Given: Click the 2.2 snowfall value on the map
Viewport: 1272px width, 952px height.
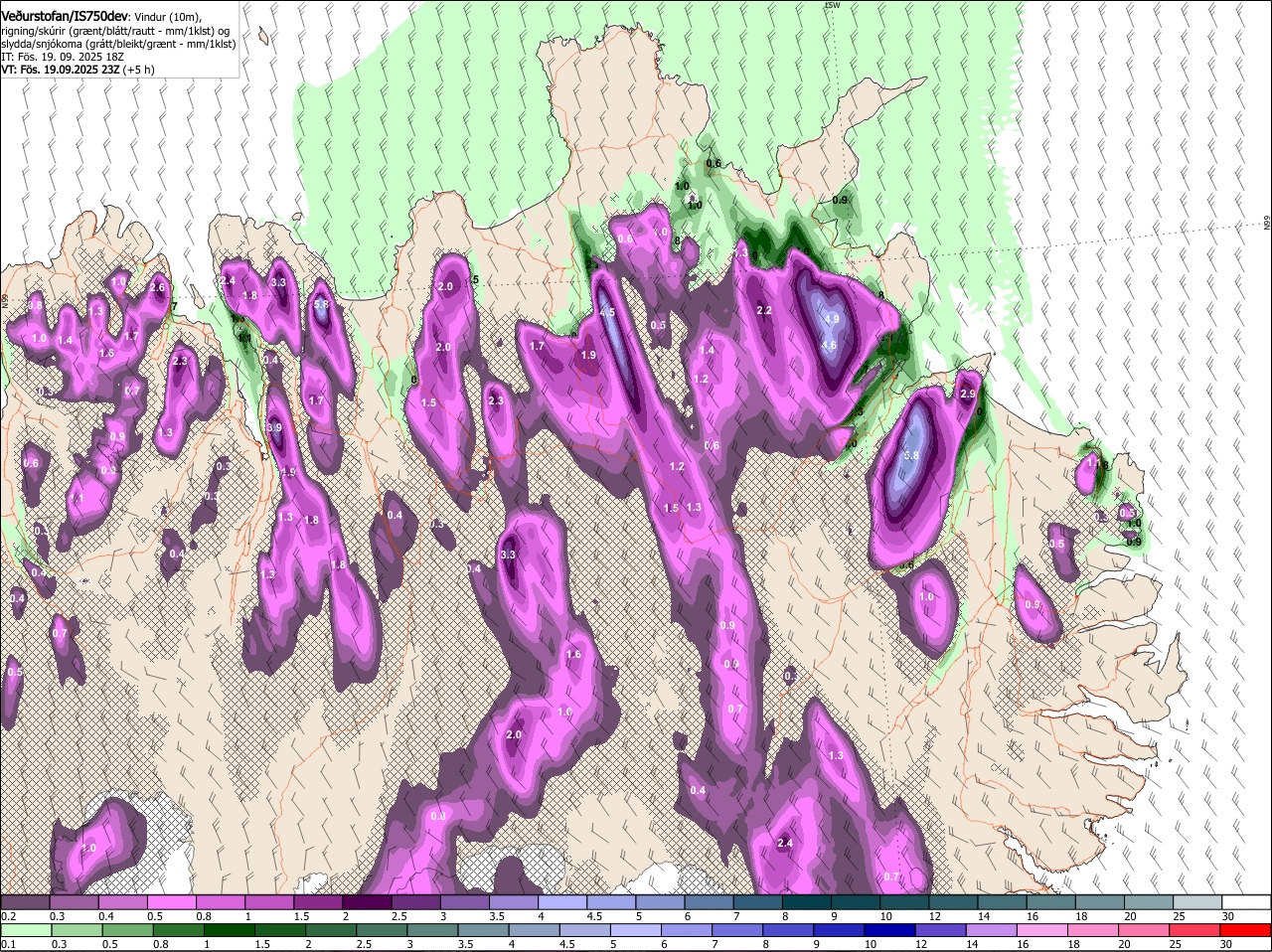Looking at the screenshot, I should coord(764,311).
